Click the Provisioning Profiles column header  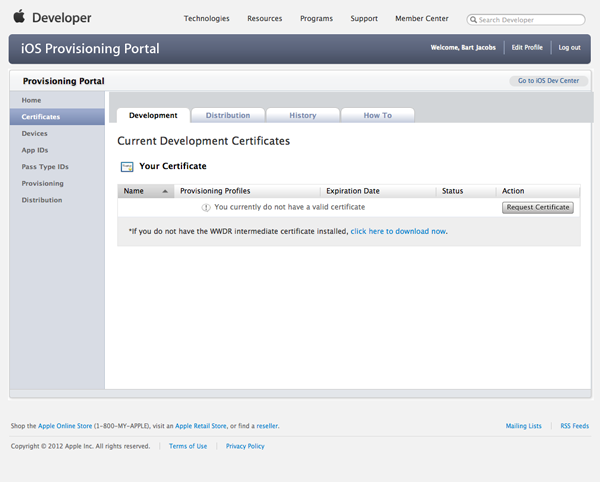pyautogui.click(x=247, y=191)
